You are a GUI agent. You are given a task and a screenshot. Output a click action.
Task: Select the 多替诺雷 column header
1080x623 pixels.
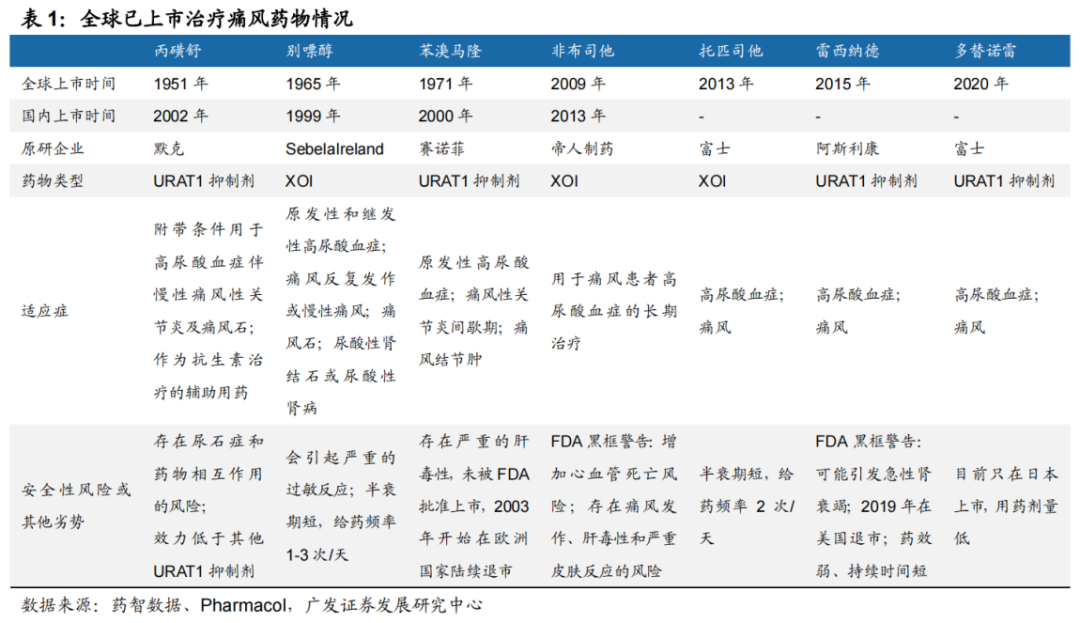986,51
